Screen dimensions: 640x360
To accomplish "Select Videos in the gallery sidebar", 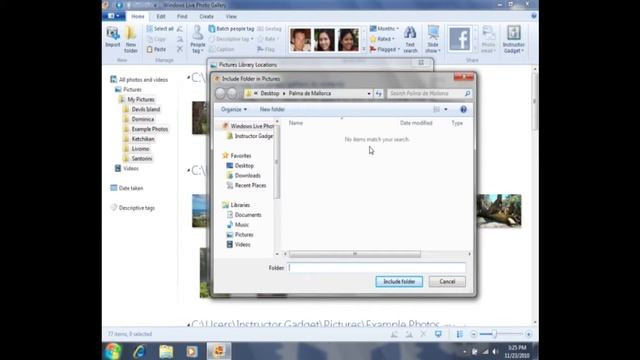I will click(127, 168).
